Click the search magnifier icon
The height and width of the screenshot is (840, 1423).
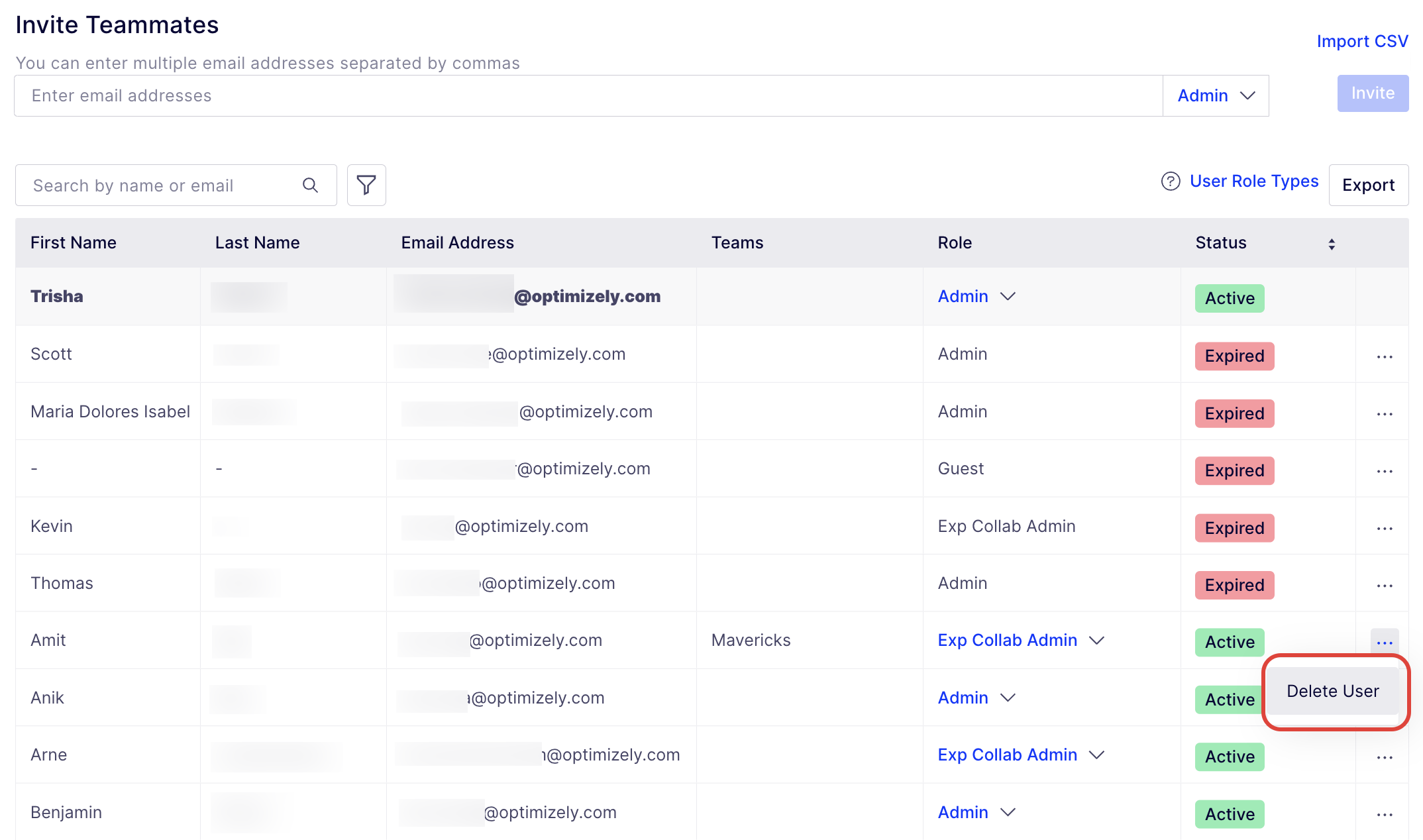[310, 185]
